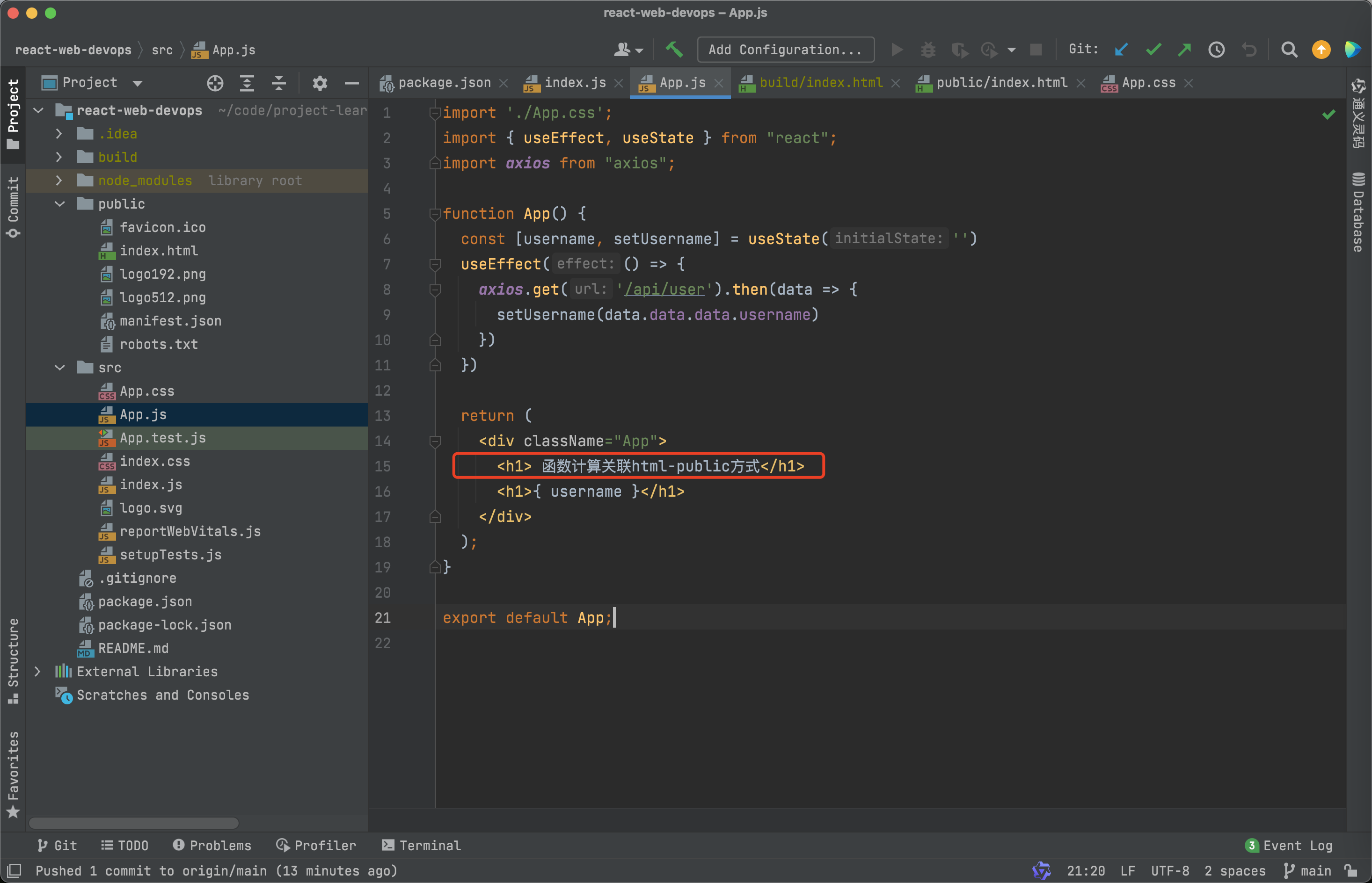Image resolution: width=1372 pixels, height=883 pixels.
Task: Click the Stop square icon
Action: pos(1036,50)
